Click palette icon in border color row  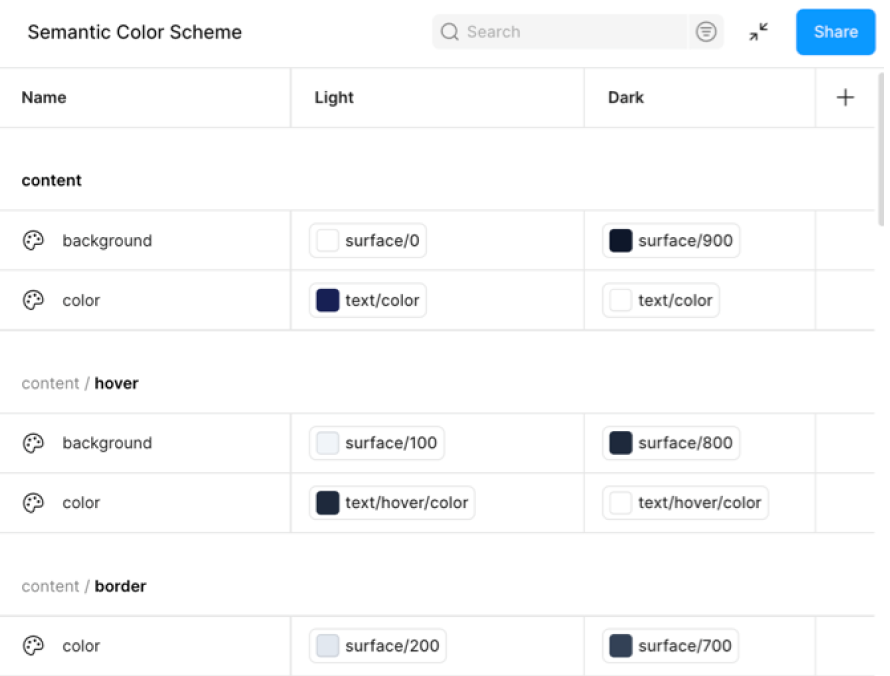pos(33,646)
